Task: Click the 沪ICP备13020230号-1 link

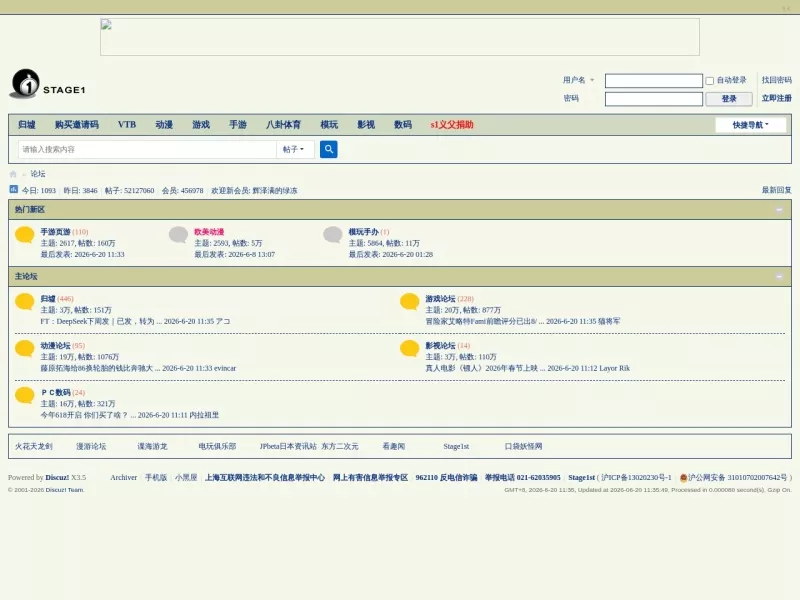Action: [636, 478]
